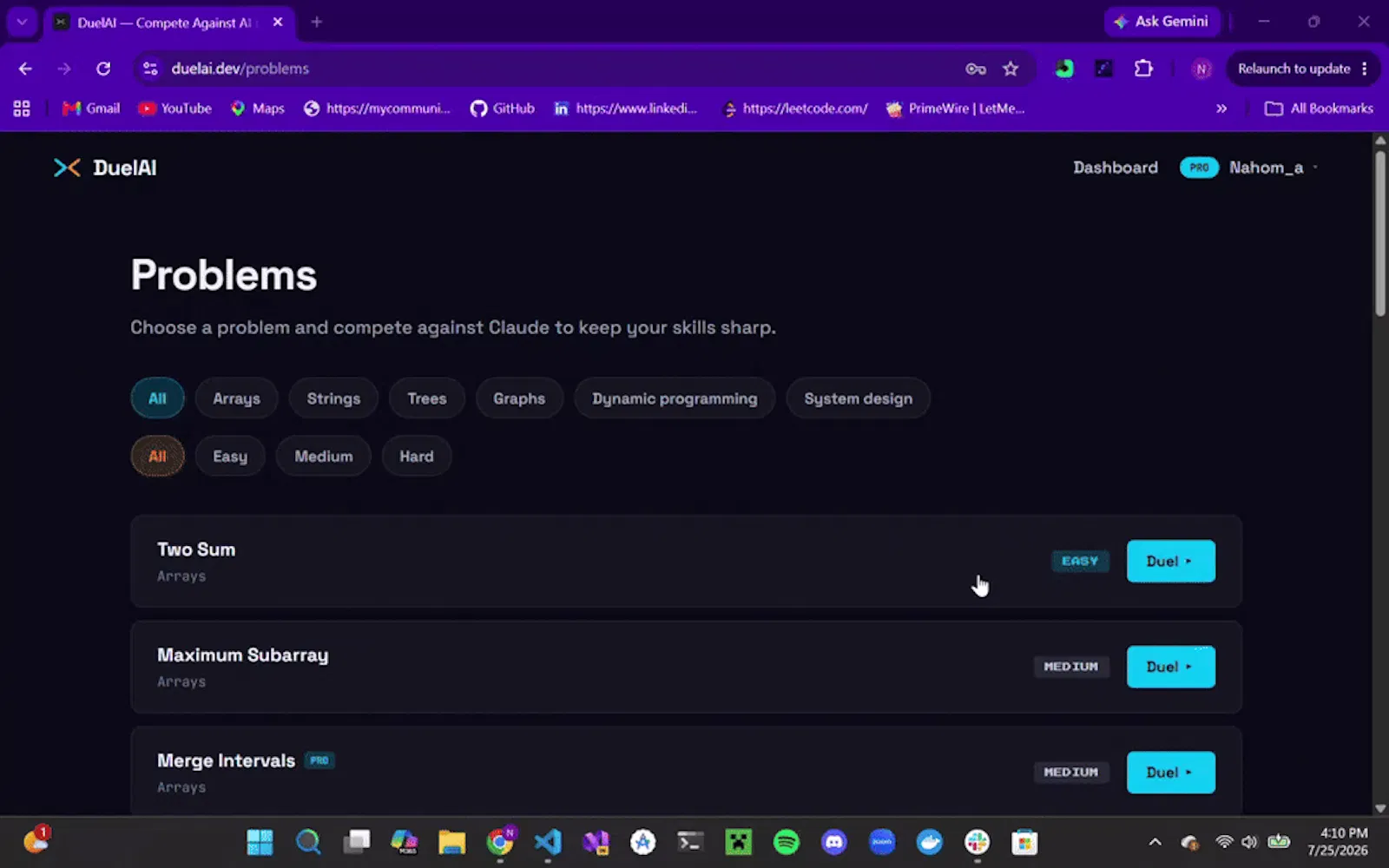Open GitHub bookmark
The width and height of the screenshot is (1389, 868).
pyautogui.click(x=503, y=108)
